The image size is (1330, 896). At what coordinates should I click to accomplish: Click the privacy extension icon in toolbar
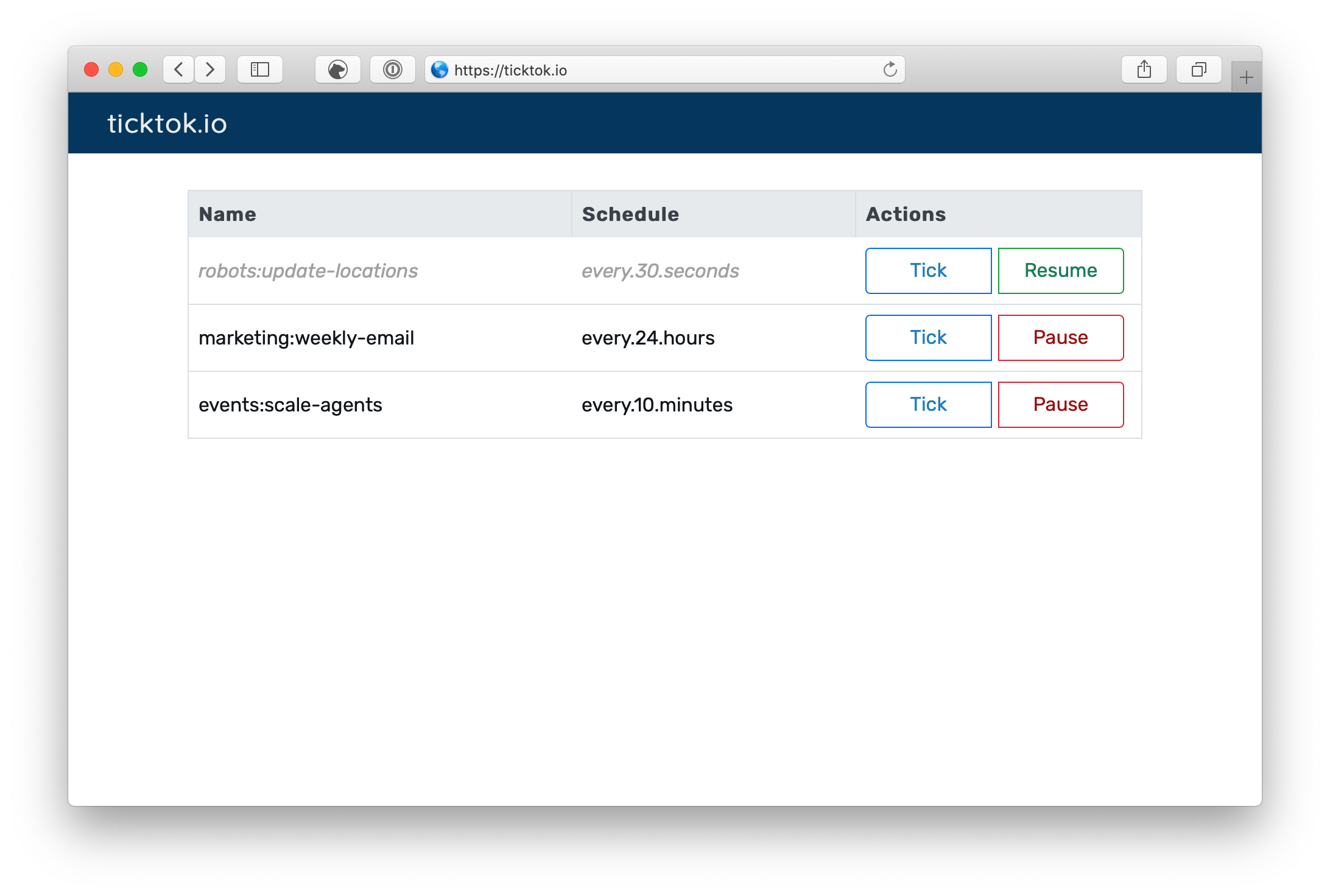tap(338, 69)
